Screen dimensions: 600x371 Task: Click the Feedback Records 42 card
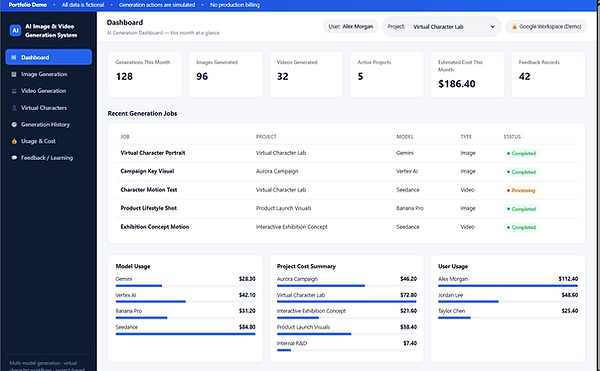[x=548, y=74]
